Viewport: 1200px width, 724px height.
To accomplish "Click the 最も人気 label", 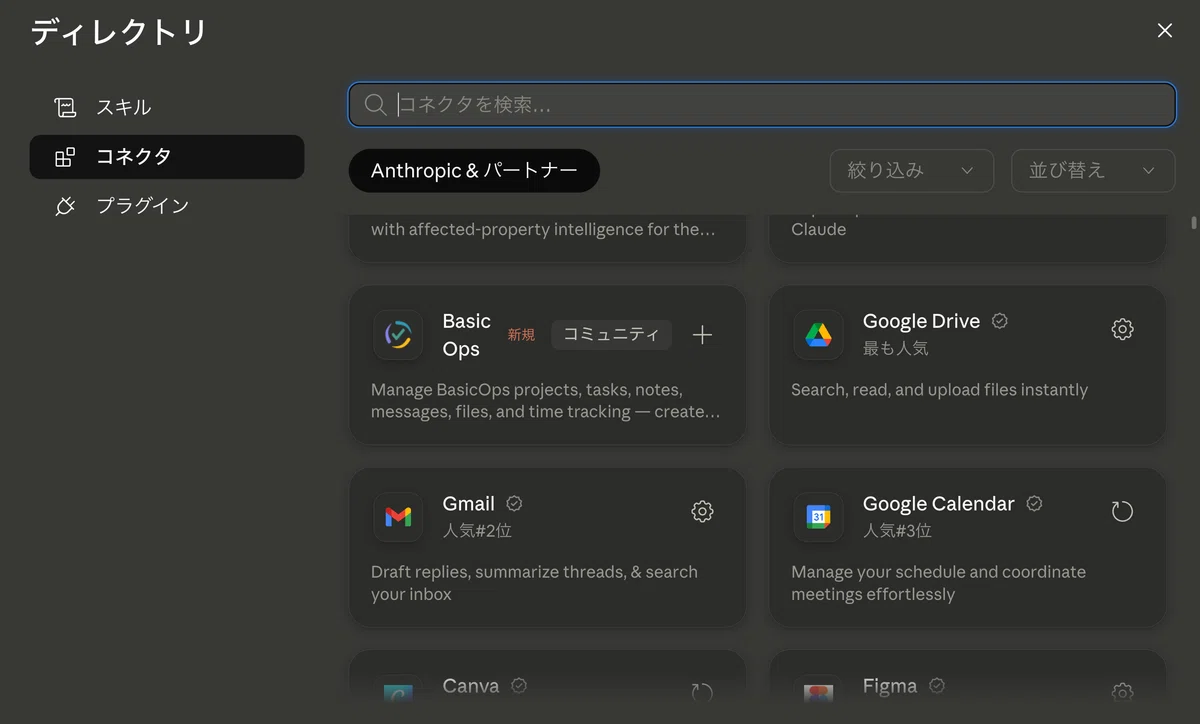I will [895, 348].
